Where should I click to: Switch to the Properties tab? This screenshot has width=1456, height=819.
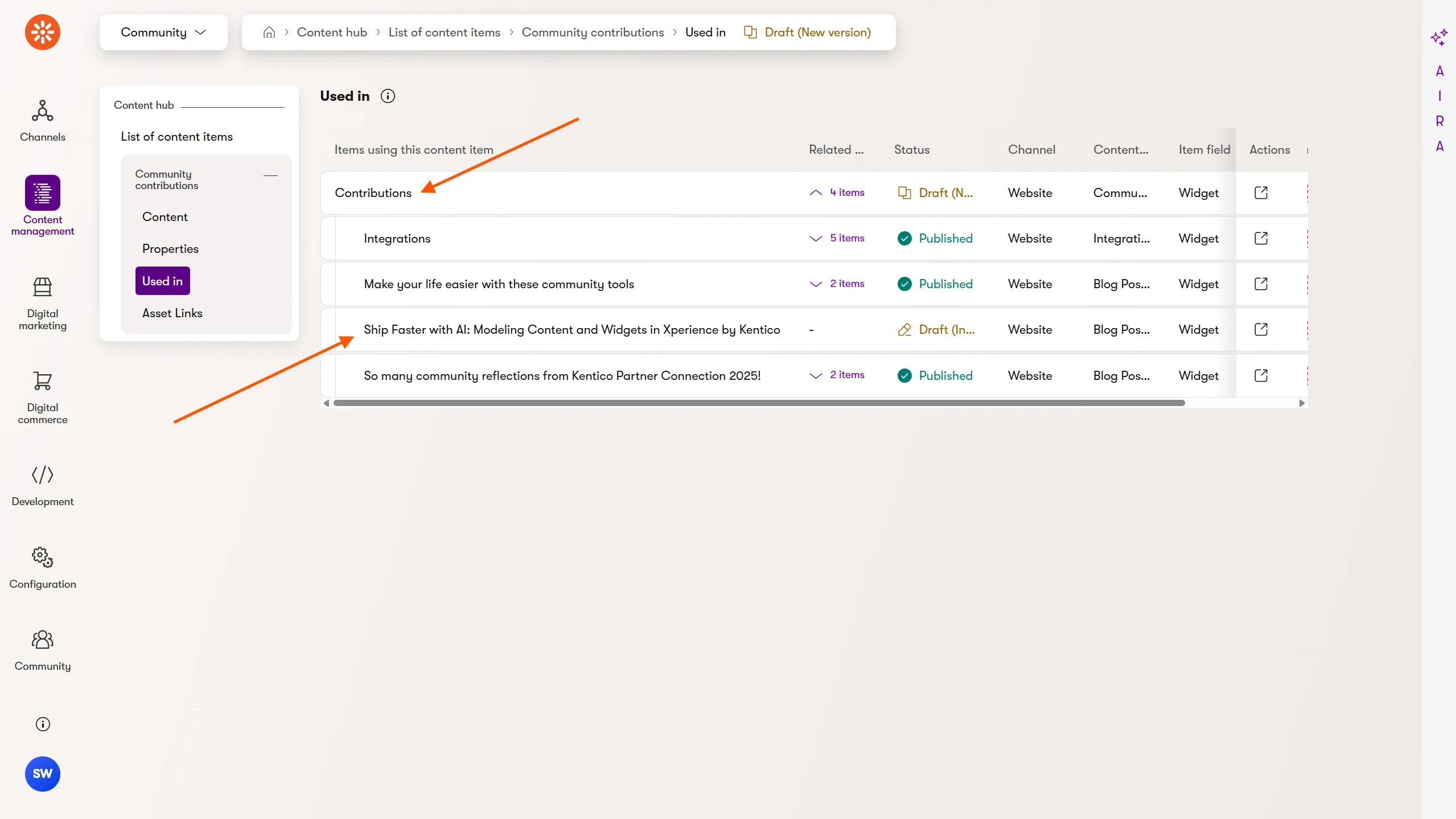[170, 249]
